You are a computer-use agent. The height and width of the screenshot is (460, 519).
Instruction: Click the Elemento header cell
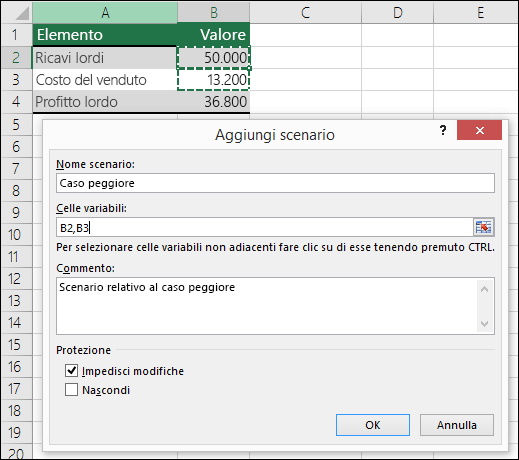(105, 35)
